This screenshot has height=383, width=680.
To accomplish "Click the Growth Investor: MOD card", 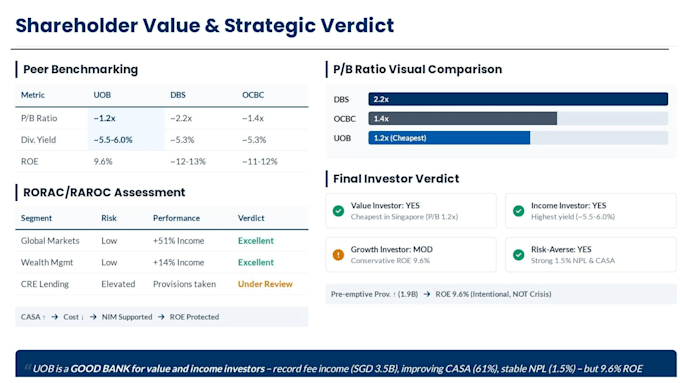I will [411, 255].
